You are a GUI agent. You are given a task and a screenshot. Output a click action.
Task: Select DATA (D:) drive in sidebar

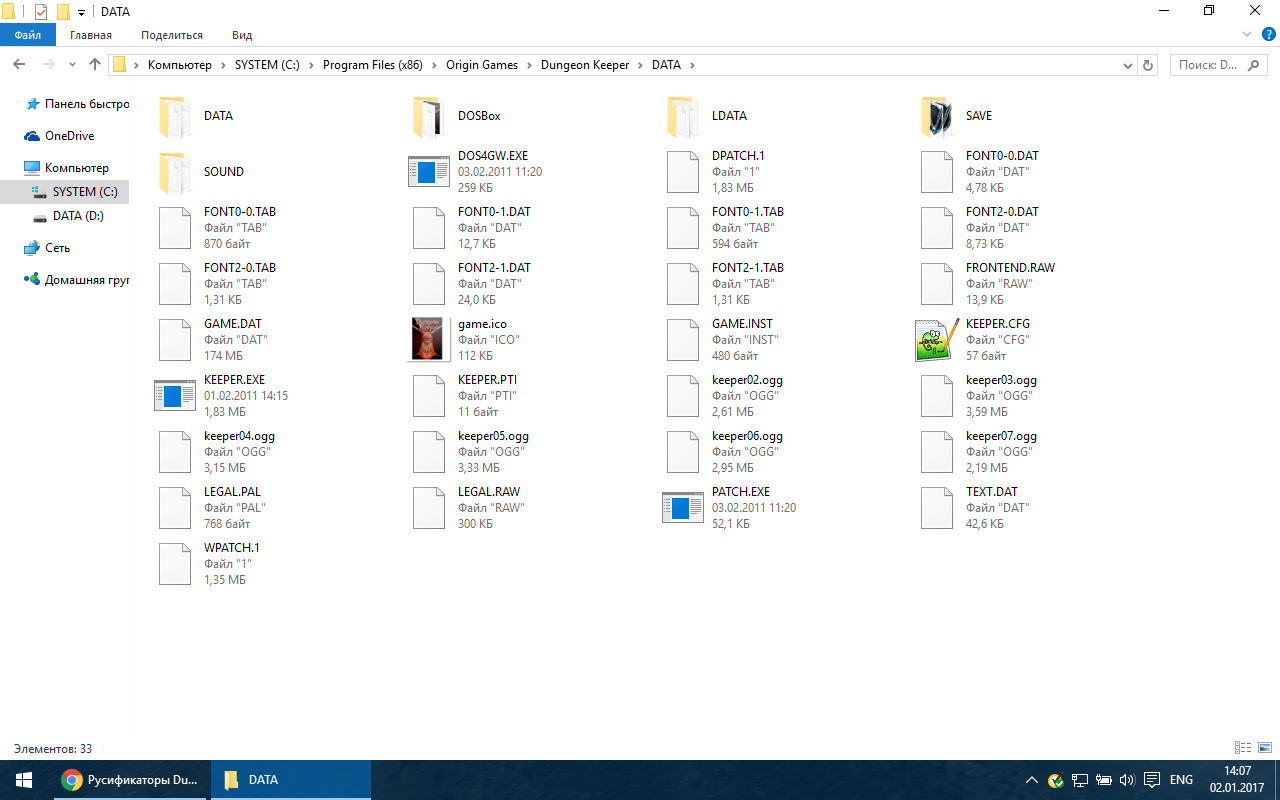[67, 216]
